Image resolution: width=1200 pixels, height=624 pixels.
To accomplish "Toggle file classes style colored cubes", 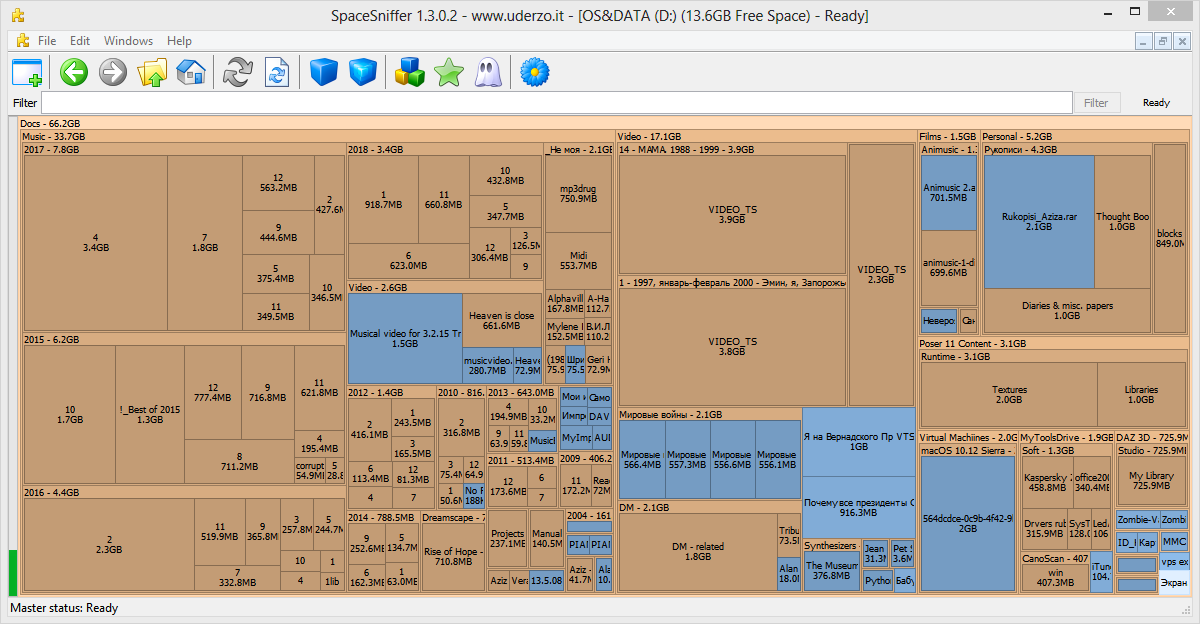I will point(410,72).
